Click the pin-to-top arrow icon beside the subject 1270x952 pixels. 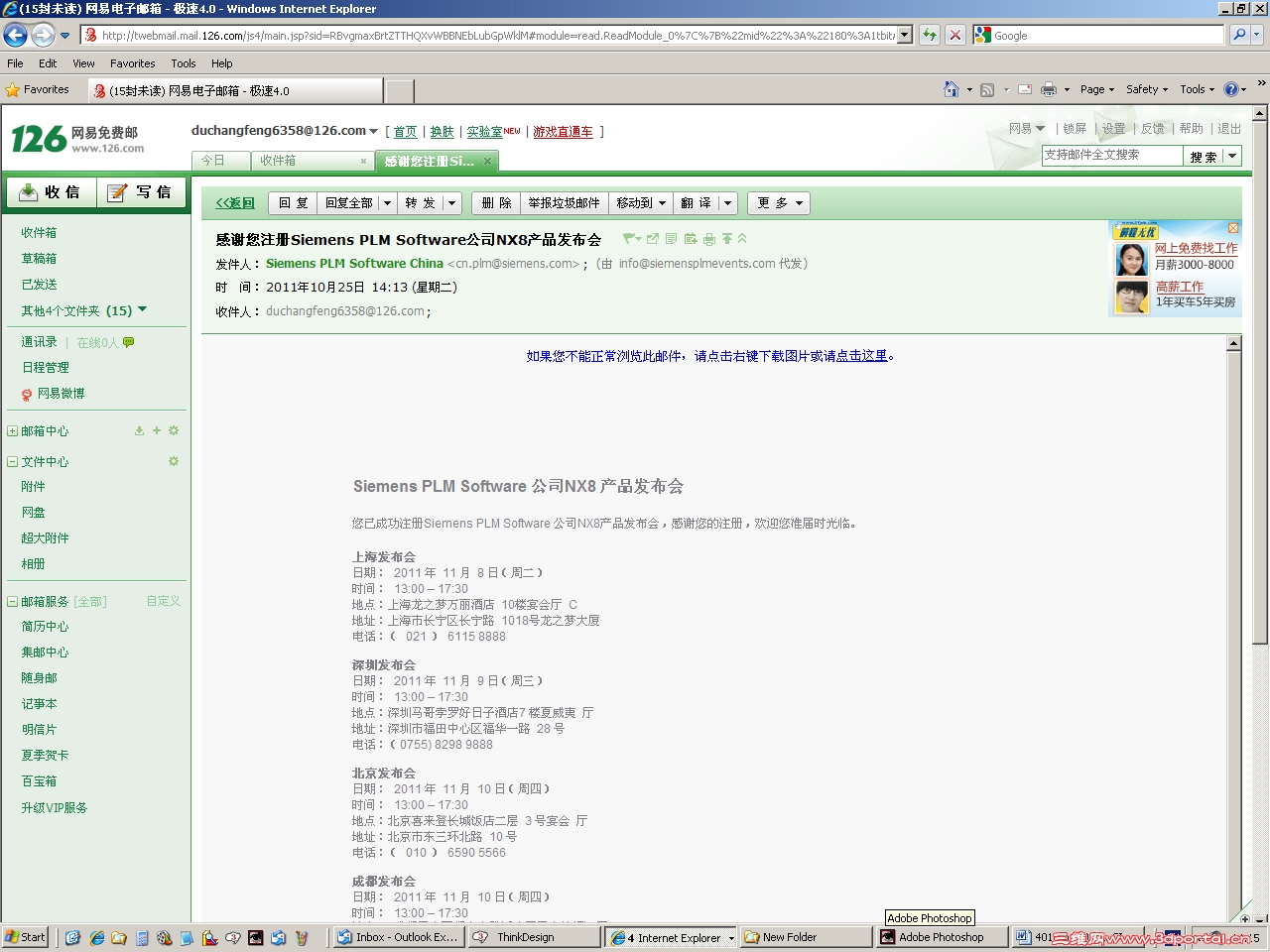pos(727,239)
